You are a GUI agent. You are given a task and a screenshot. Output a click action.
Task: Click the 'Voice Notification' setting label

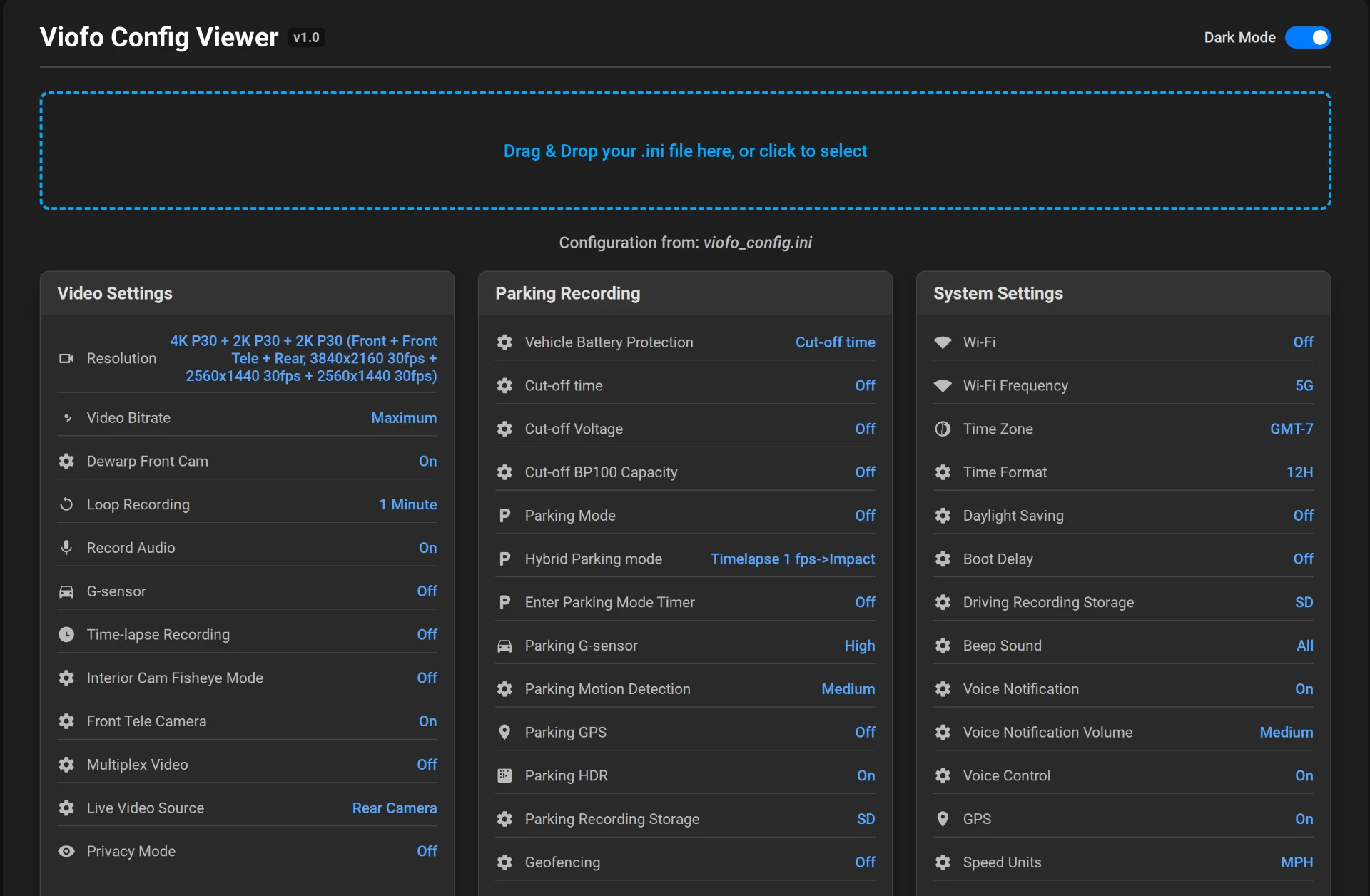coord(1021,689)
